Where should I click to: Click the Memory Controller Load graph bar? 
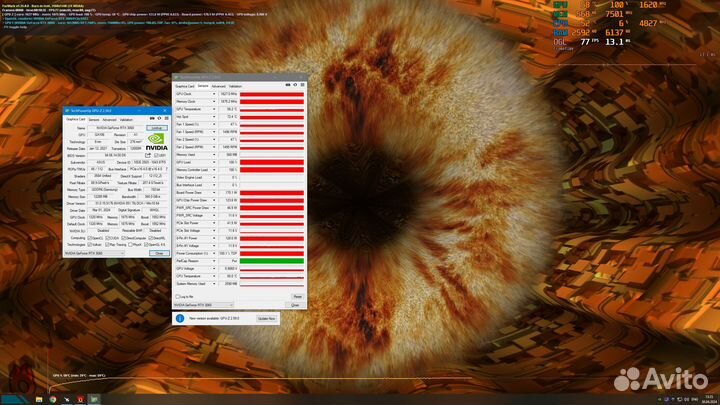pos(271,170)
